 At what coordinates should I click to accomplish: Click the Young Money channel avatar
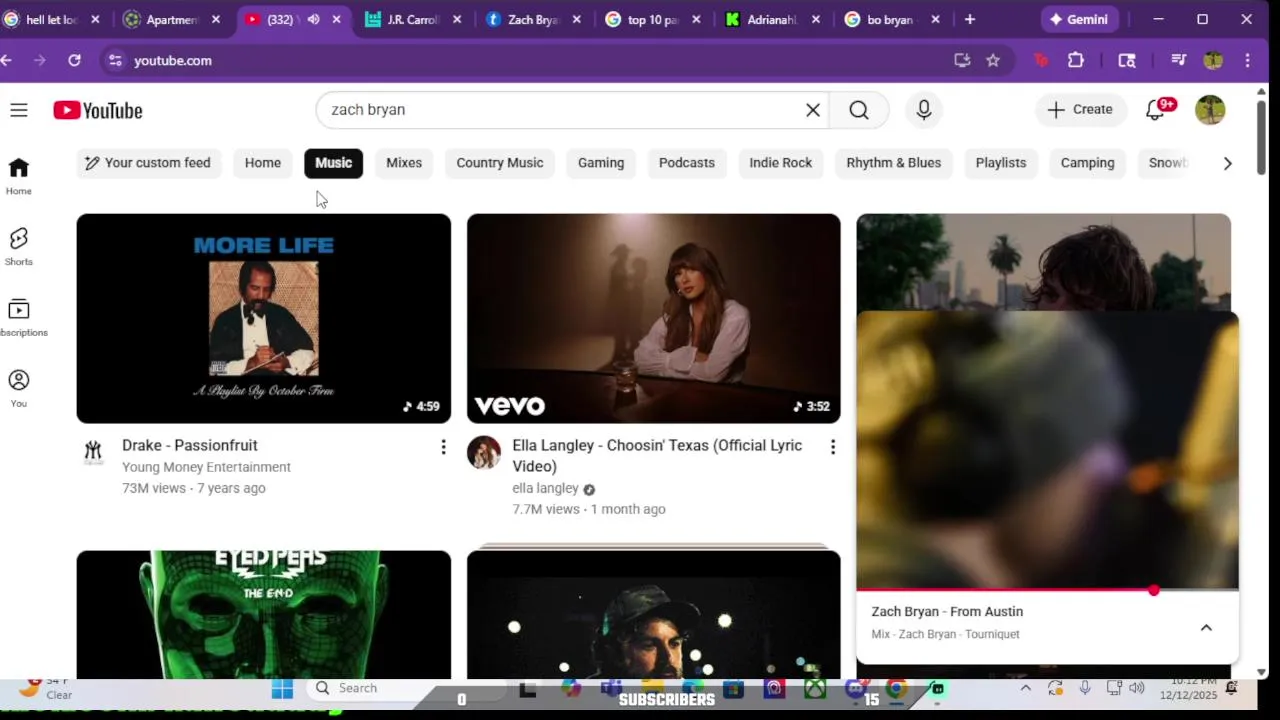click(x=93, y=453)
